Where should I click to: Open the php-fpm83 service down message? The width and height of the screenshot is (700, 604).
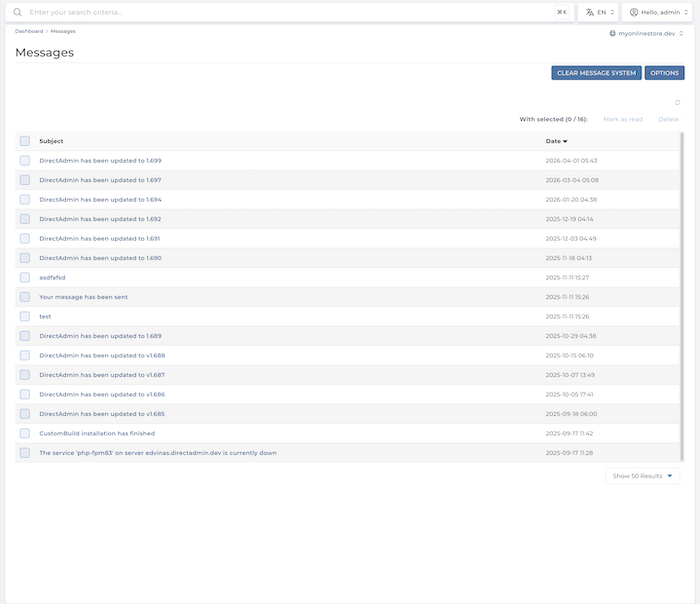(x=157, y=453)
